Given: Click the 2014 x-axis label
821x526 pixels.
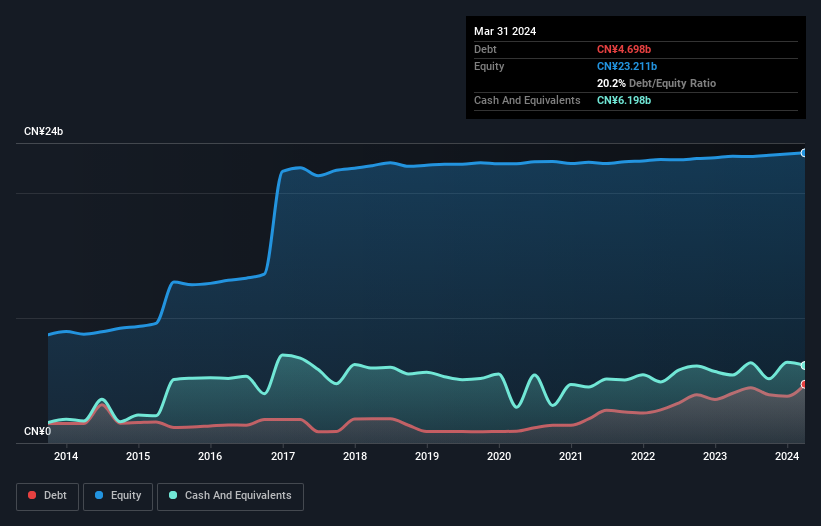Looking at the screenshot, I should [66, 456].
